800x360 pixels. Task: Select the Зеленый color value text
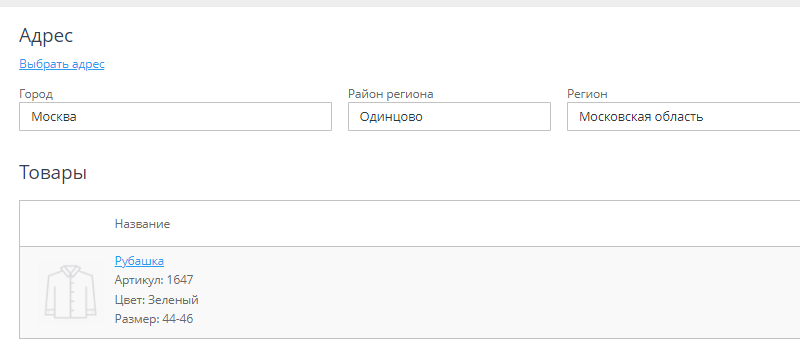point(173,300)
